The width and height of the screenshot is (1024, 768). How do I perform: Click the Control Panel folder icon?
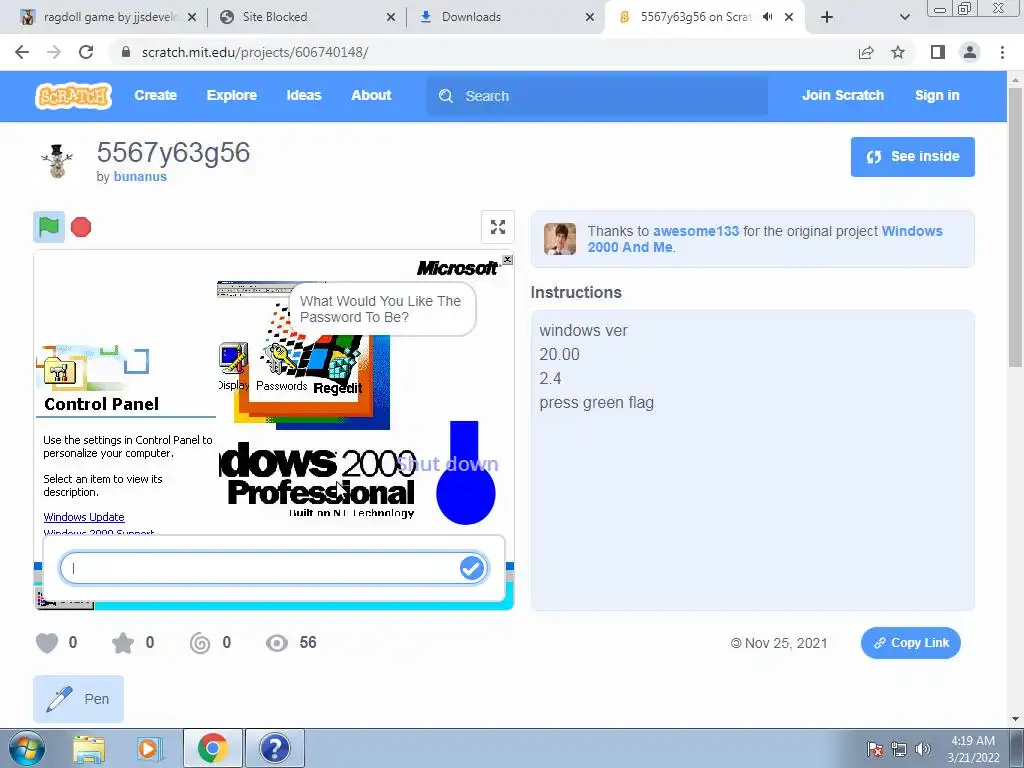click(59, 371)
